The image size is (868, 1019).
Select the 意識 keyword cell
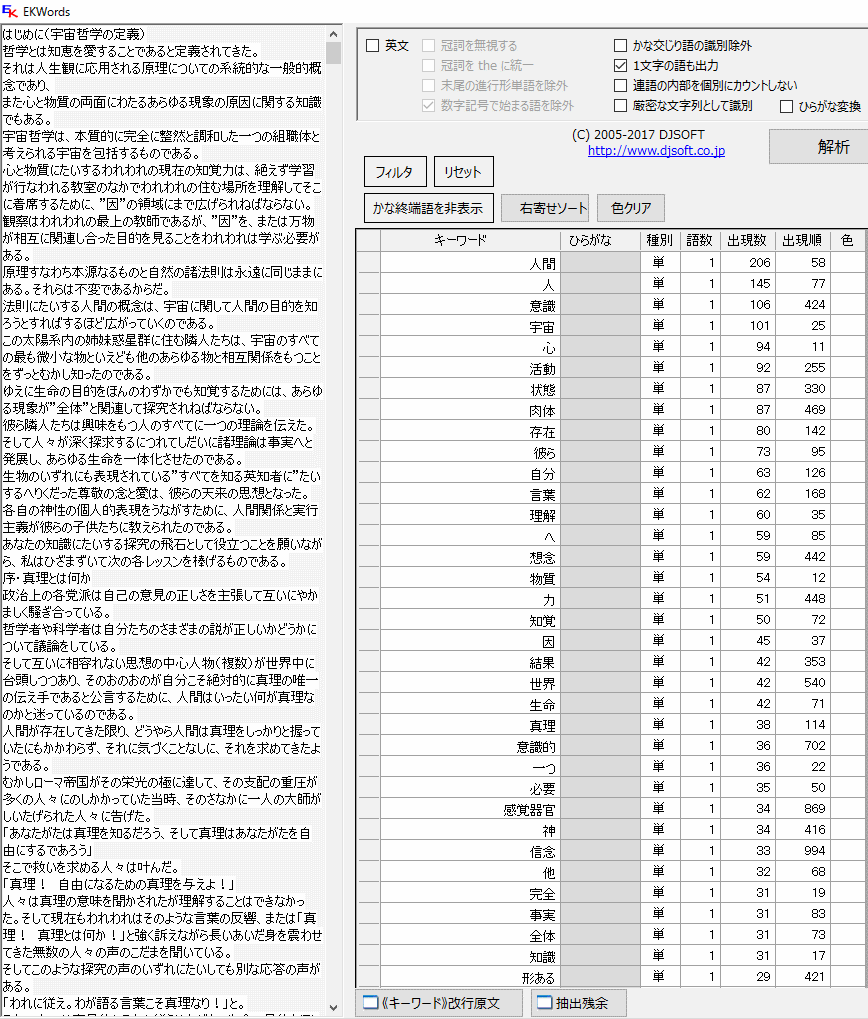(x=470, y=305)
